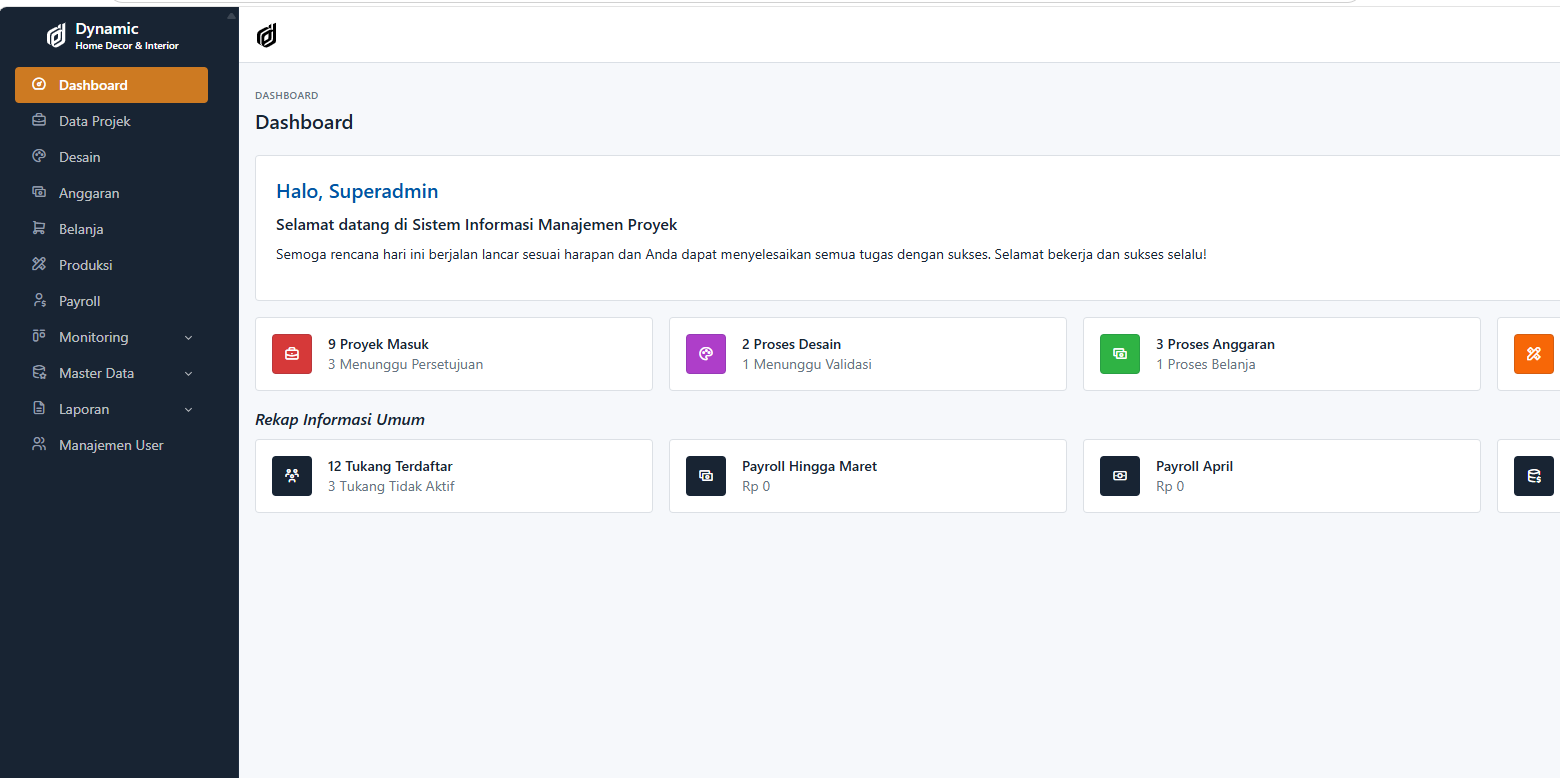Click the green Proses Anggaran cash icon

coord(1120,354)
